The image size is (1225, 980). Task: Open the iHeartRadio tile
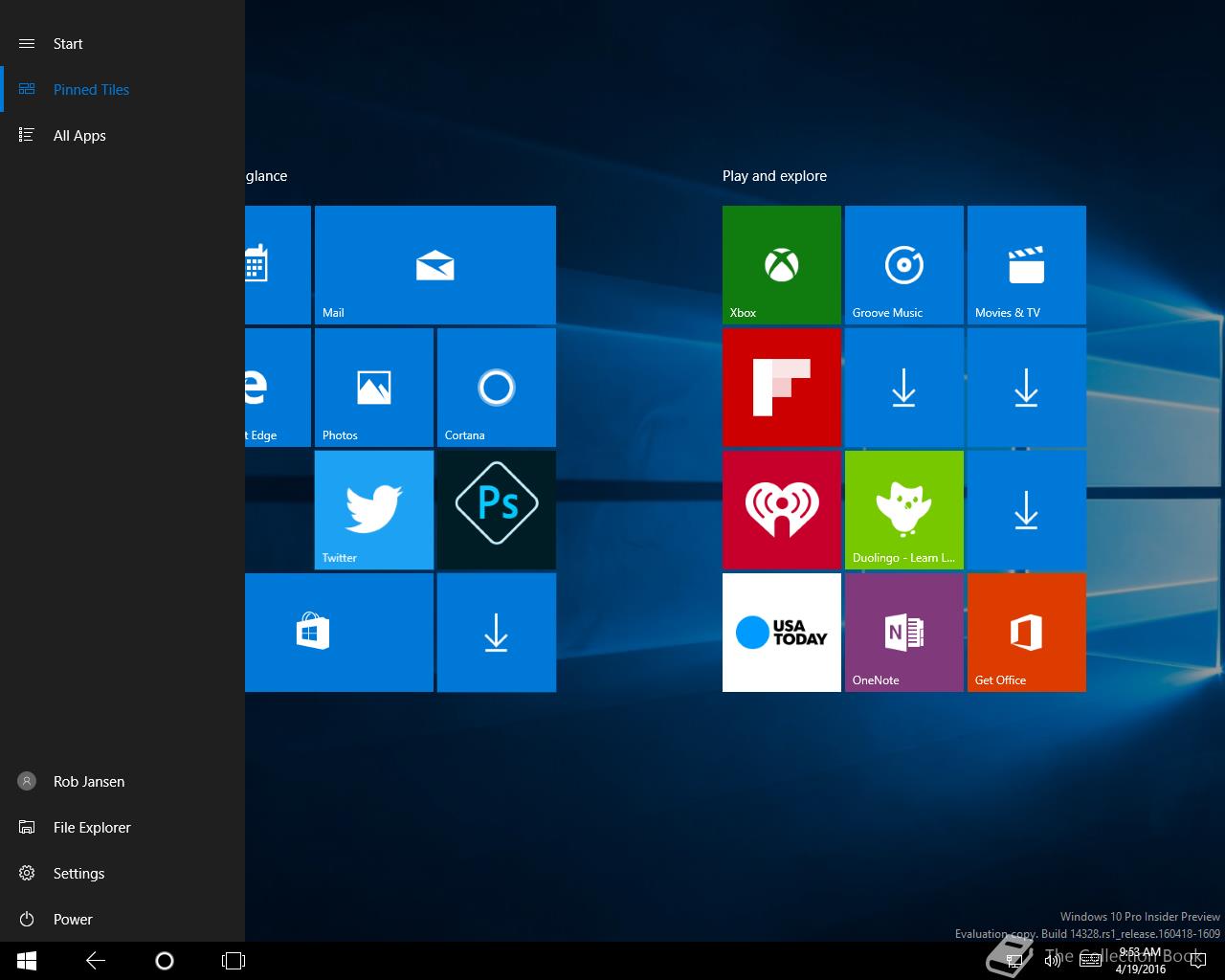[782, 510]
